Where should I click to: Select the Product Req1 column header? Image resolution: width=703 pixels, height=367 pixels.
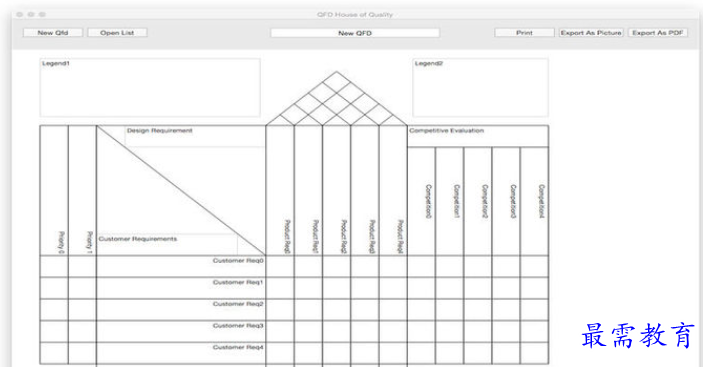(308, 190)
